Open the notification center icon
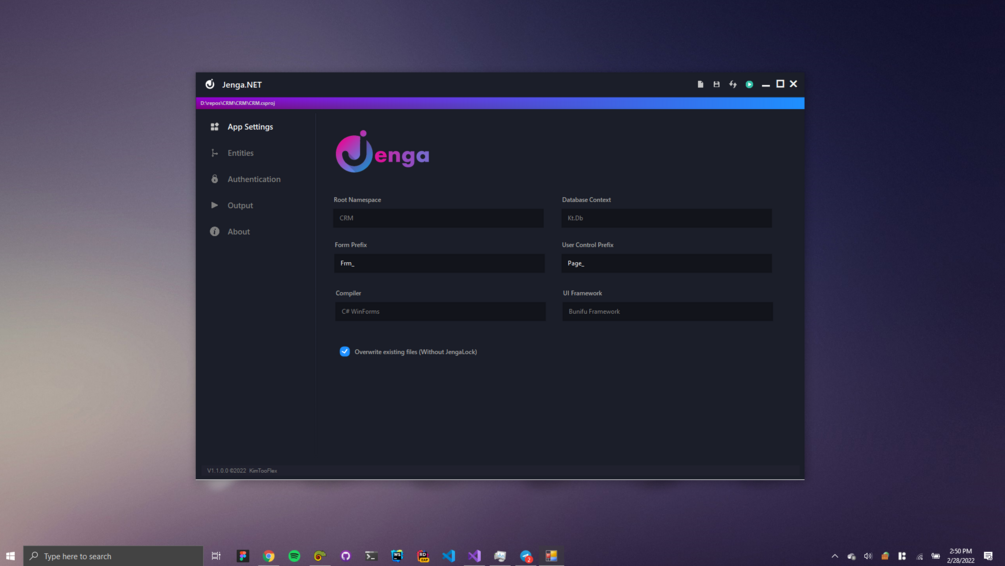This screenshot has width=1005, height=566. point(988,556)
